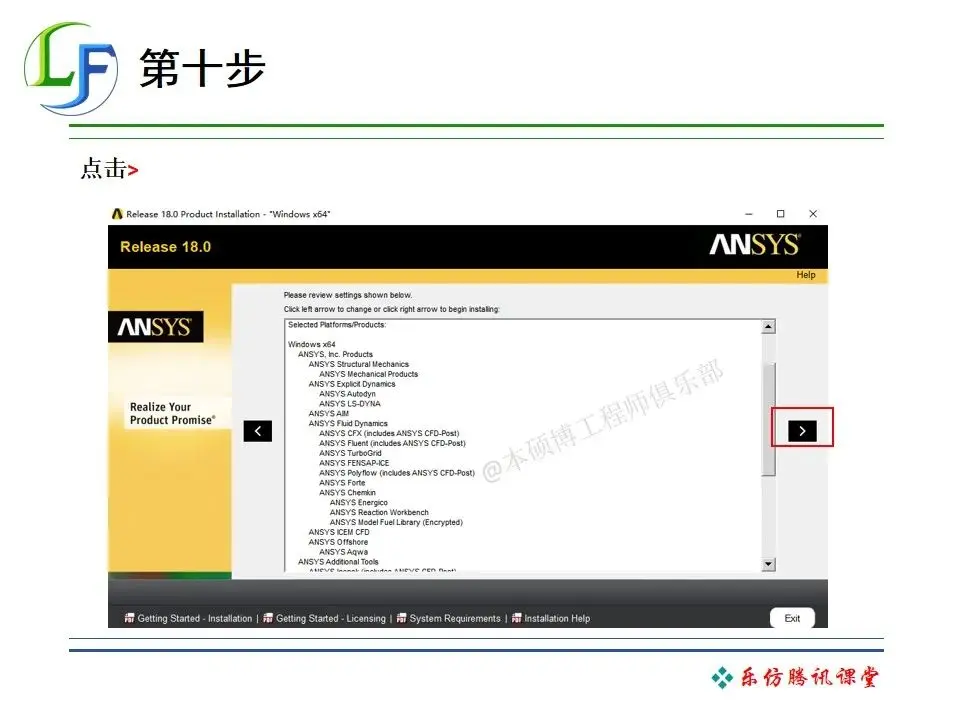This screenshot has height=720, width=960.
Task: Click PDF icon beside Installation Help
Action: [517, 618]
